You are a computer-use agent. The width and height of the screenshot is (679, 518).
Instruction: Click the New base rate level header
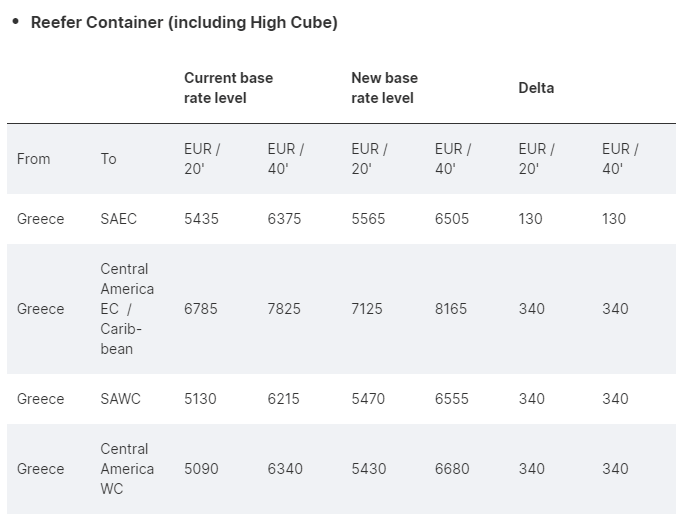(384, 88)
